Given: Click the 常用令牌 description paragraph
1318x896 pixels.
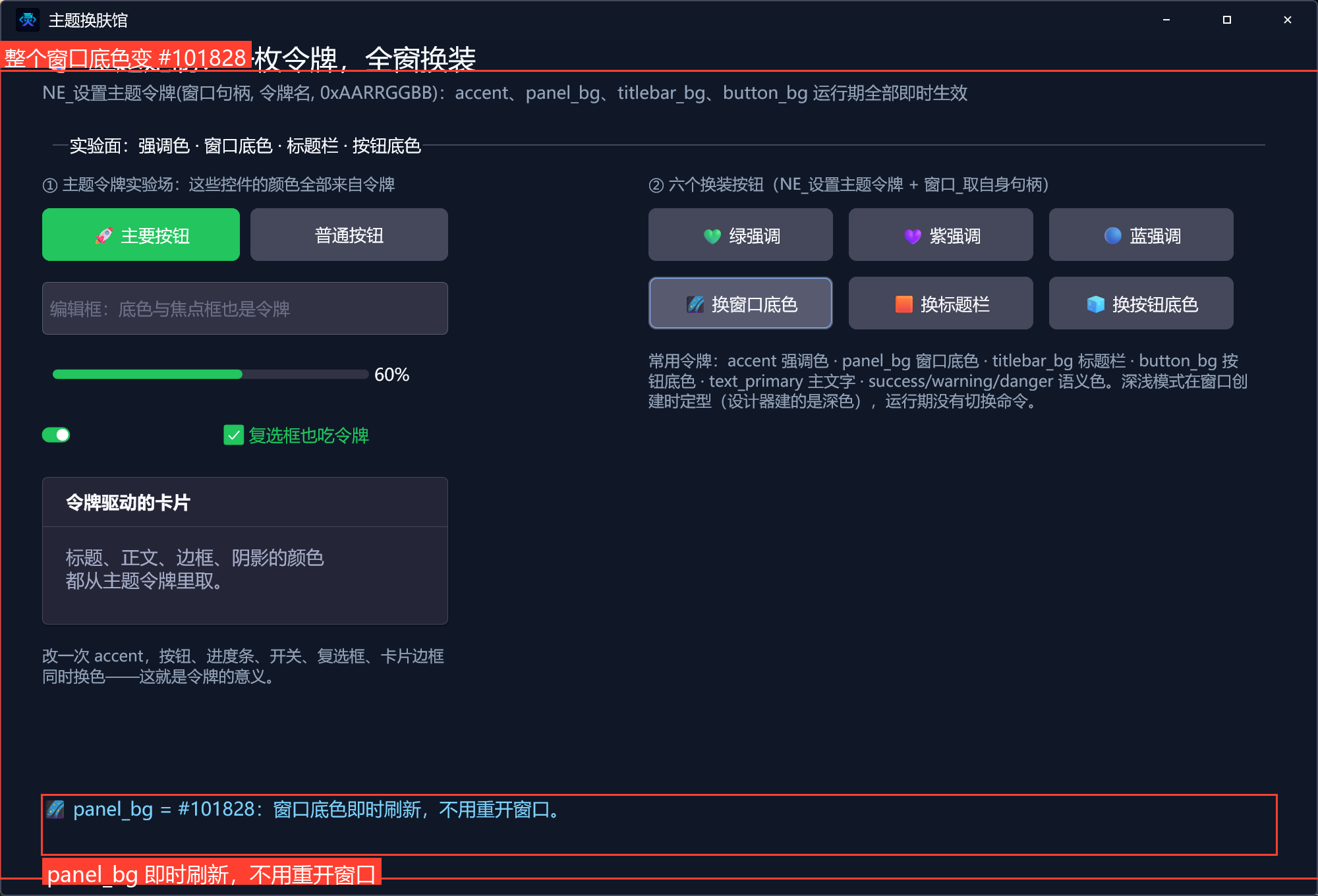Looking at the screenshot, I should pyautogui.click(x=948, y=381).
